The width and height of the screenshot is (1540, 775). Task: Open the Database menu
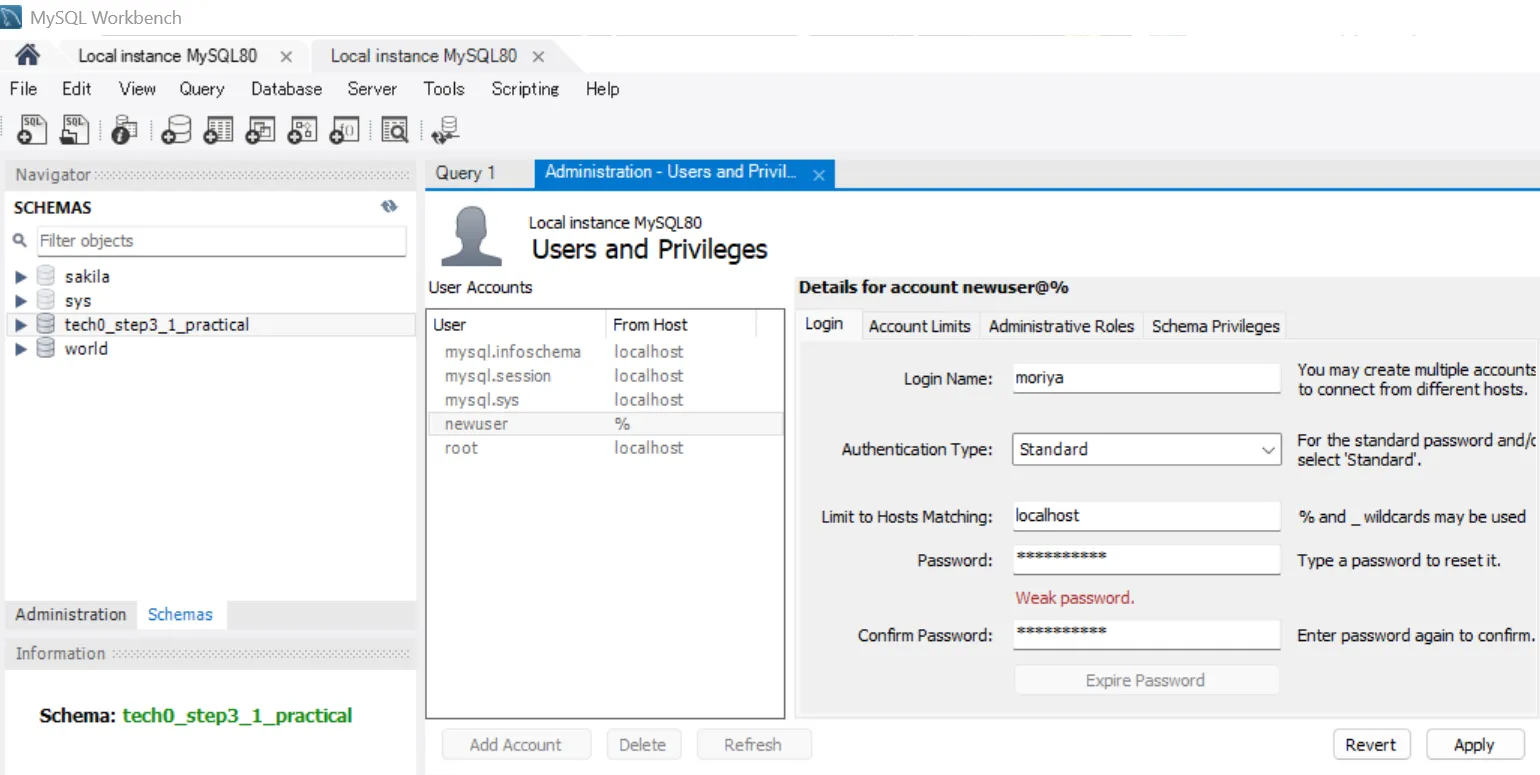pyautogui.click(x=287, y=89)
